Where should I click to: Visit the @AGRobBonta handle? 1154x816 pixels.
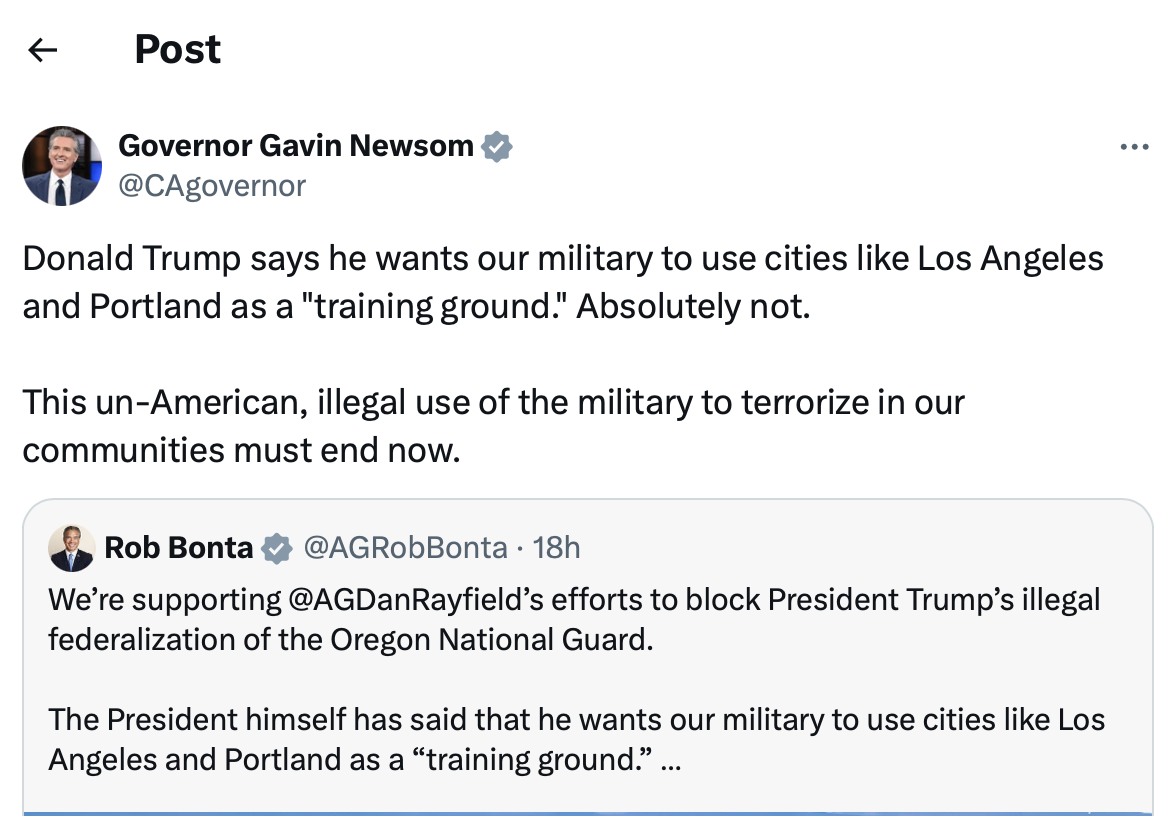point(404,547)
